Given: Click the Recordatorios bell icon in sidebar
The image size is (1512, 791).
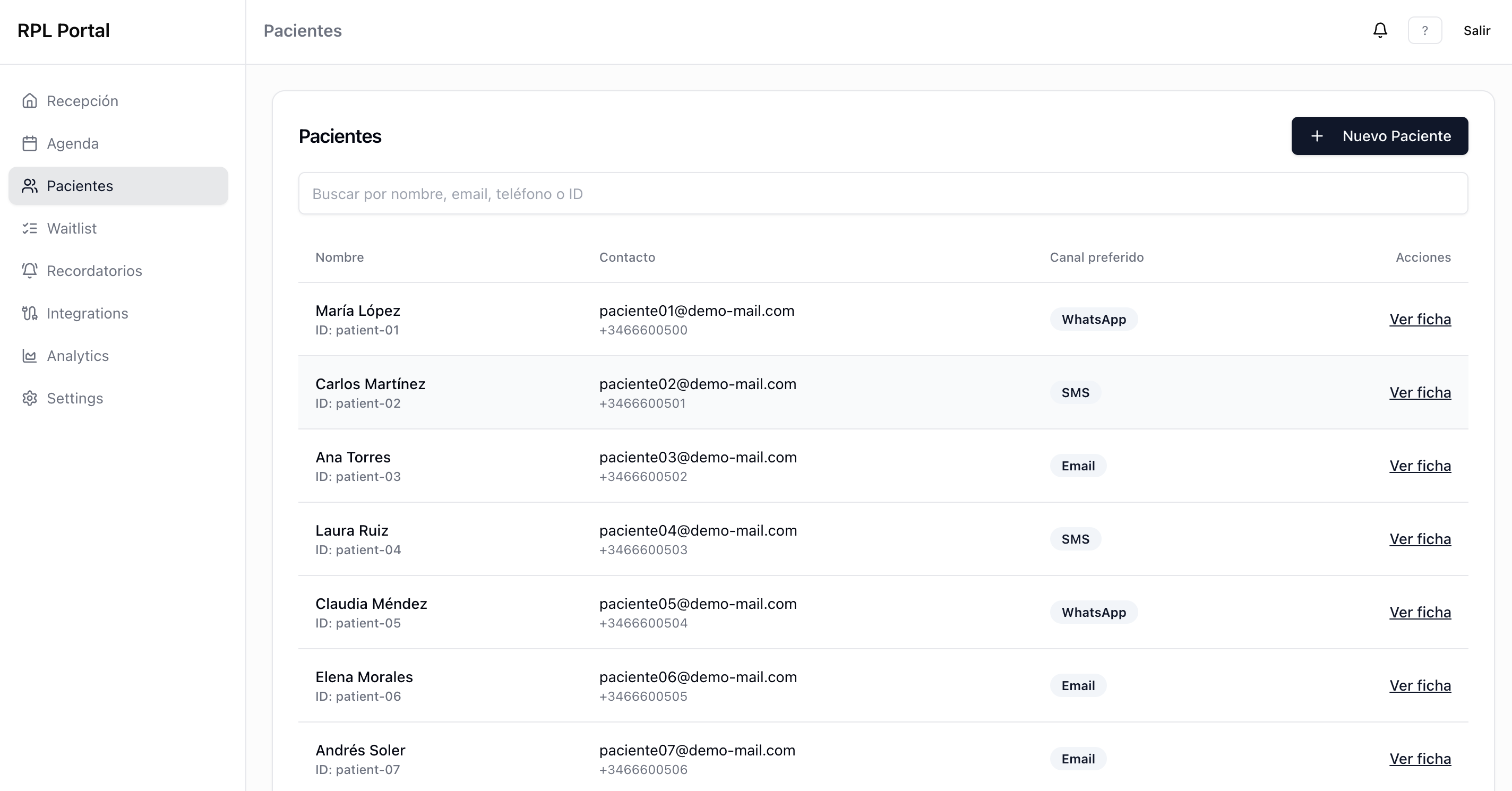Looking at the screenshot, I should (29, 271).
